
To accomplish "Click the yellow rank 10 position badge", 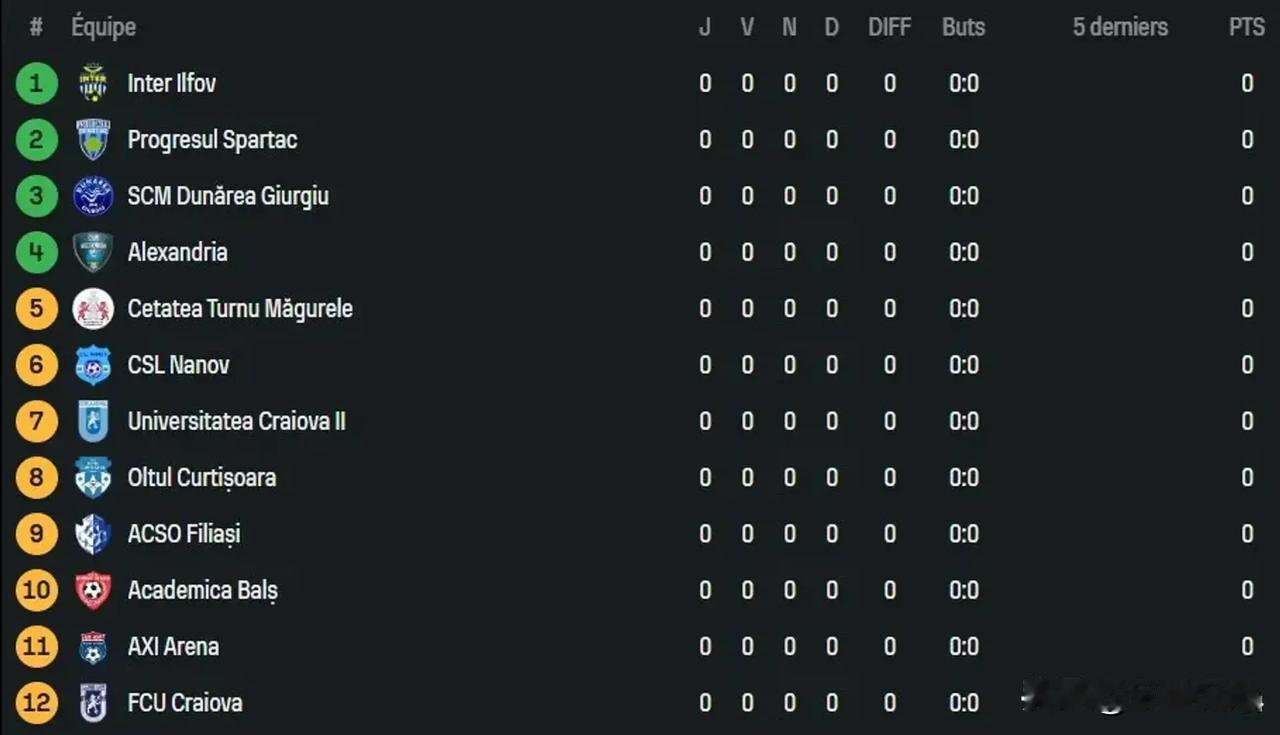I will click(36, 590).
